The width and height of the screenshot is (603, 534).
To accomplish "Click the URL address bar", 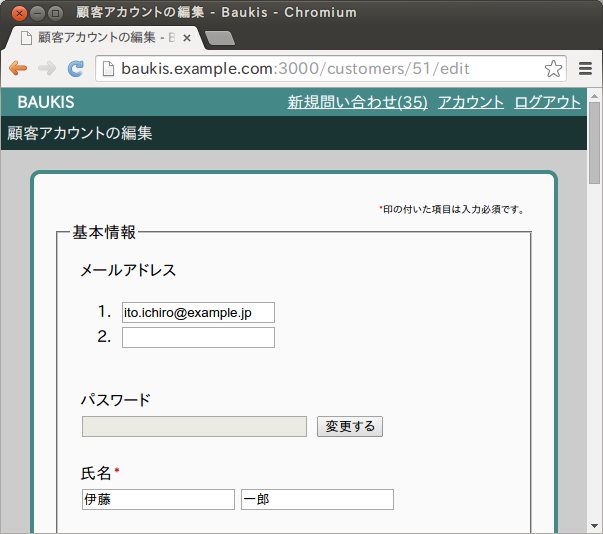I will [x=330, y=69].
